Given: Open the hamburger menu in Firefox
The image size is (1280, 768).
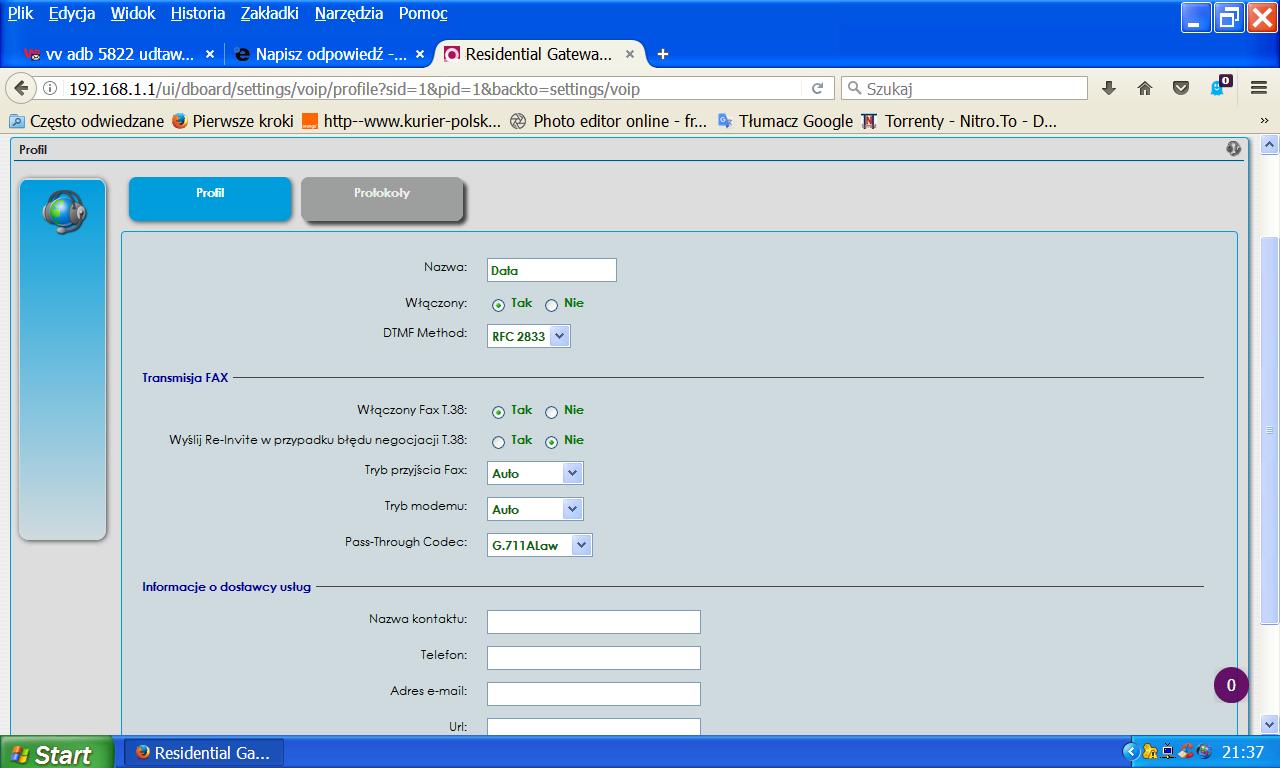Looking at the screenshot, I should coord(1259,88).
